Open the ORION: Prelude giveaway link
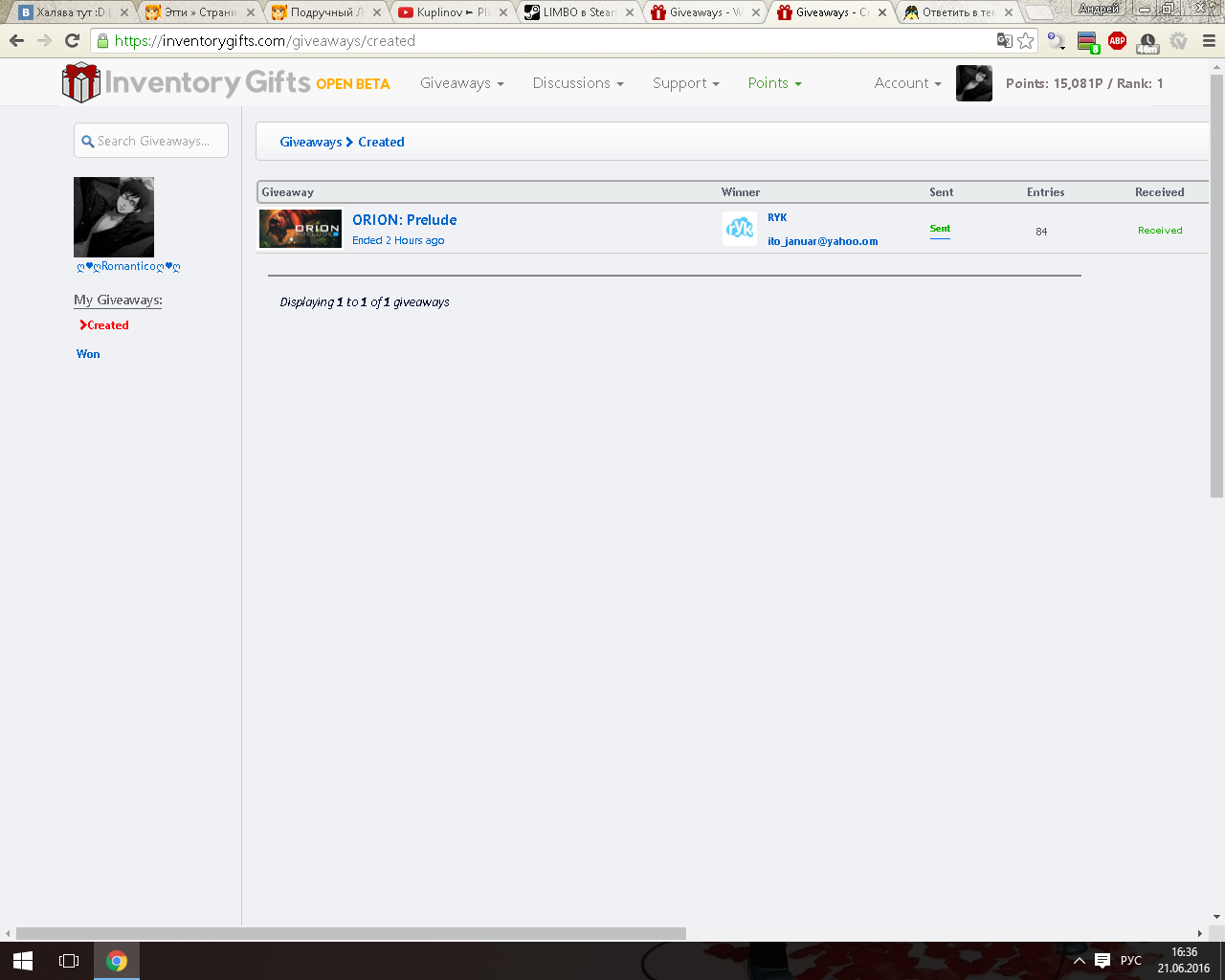 (405, 220)
